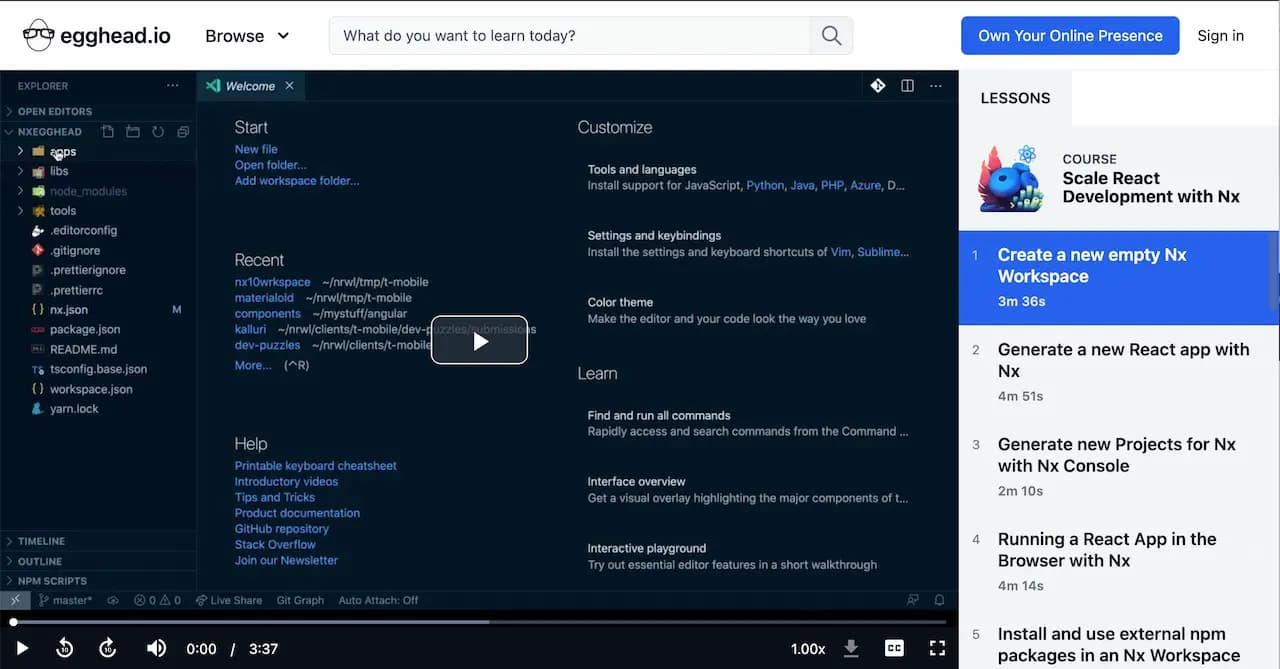The width and height of the screenshot is (1280, 669).
Task: Open recent nx10wrkspace workspace
Action: coord(273,282)
